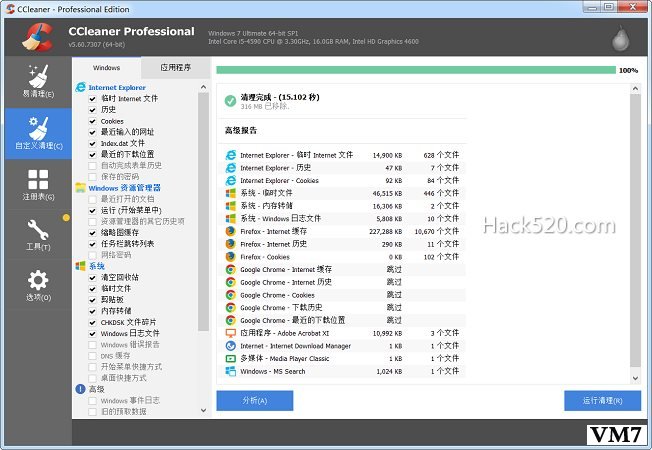Uncheck the Cookies checkbox under Internet Explorer
Viewport: 652px width, 450px height.
click(92, 121)
